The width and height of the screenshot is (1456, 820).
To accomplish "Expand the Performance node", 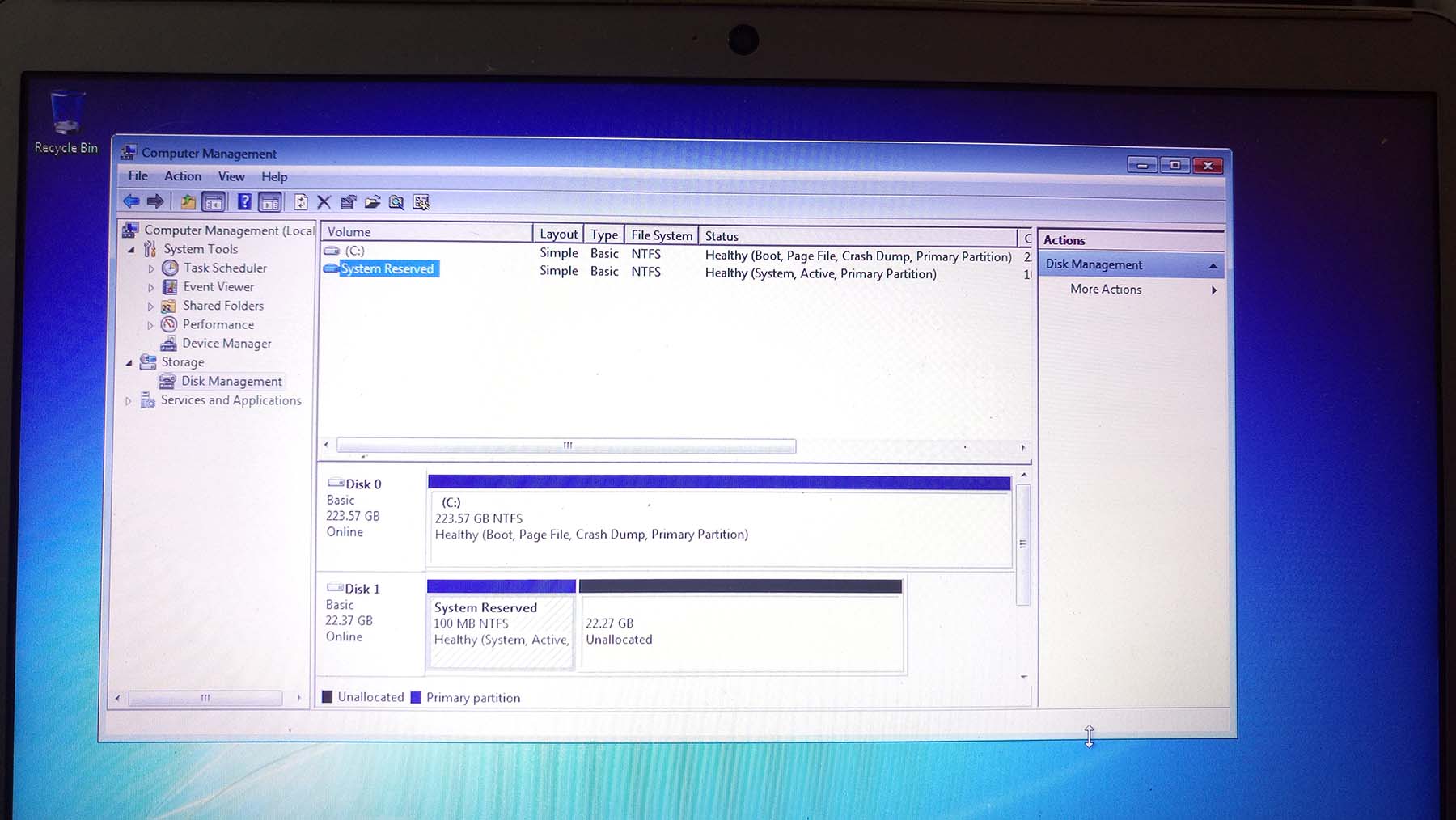I will tap(150, 325).
